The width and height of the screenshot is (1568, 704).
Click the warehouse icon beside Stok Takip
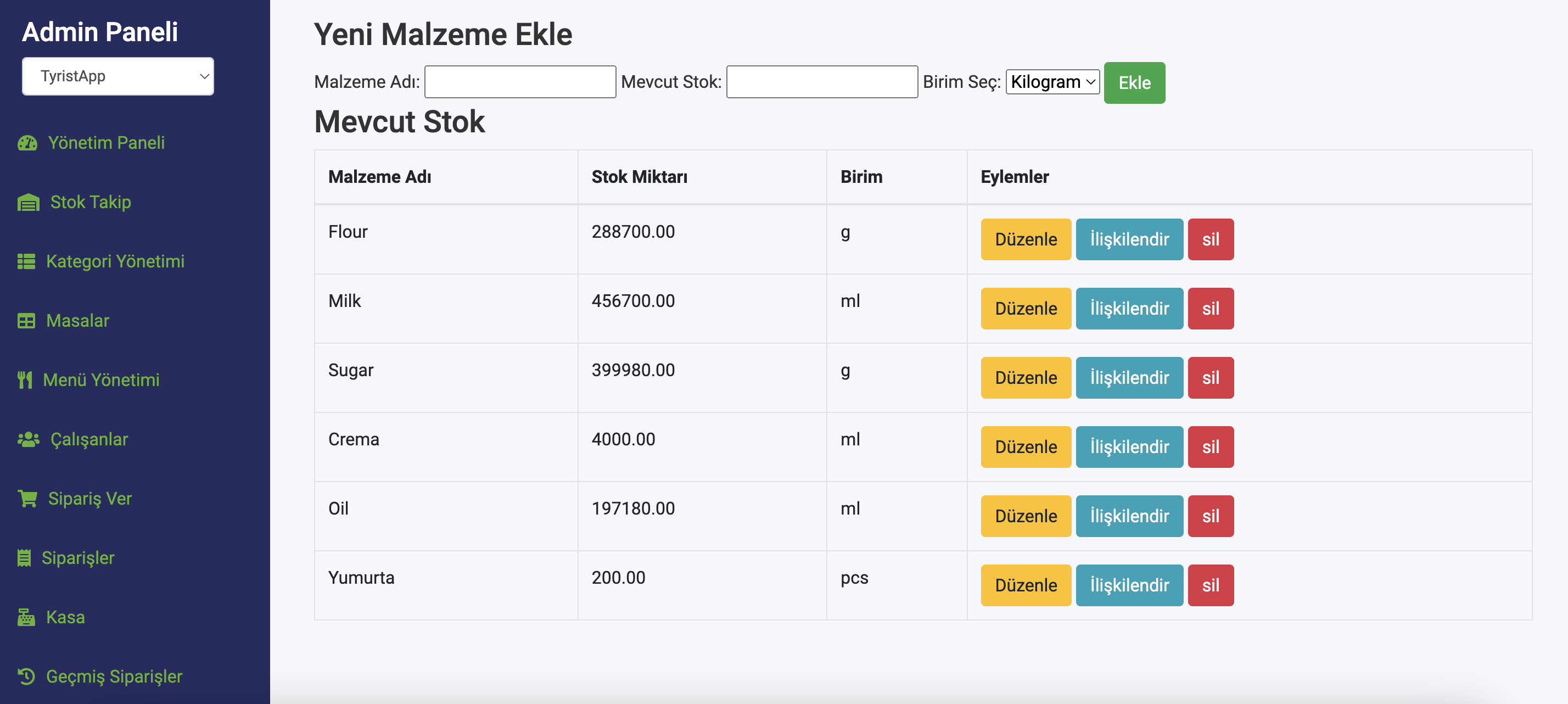point(29,202)
